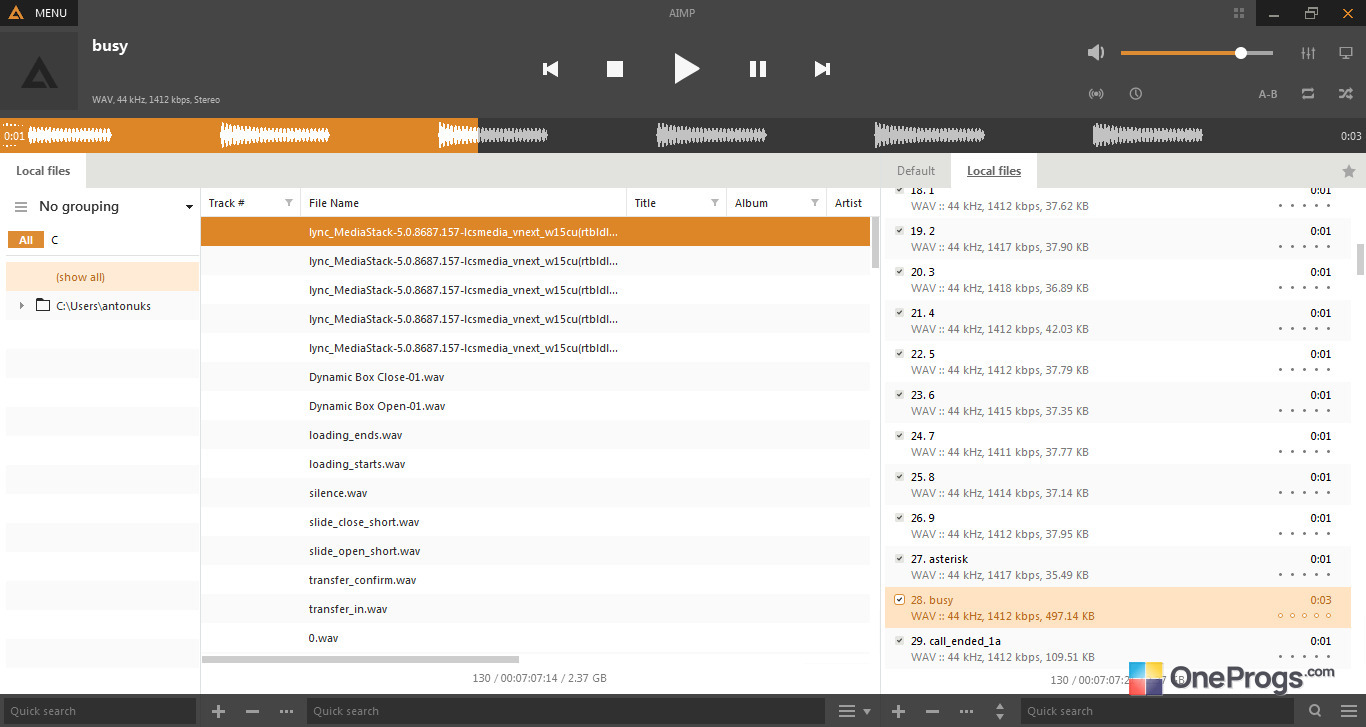The height and width of the screenshot is (727, 1366).
Task: Uncheck the 28. busy playlist item
Action: pyautogui.click(x=899, y=600)
